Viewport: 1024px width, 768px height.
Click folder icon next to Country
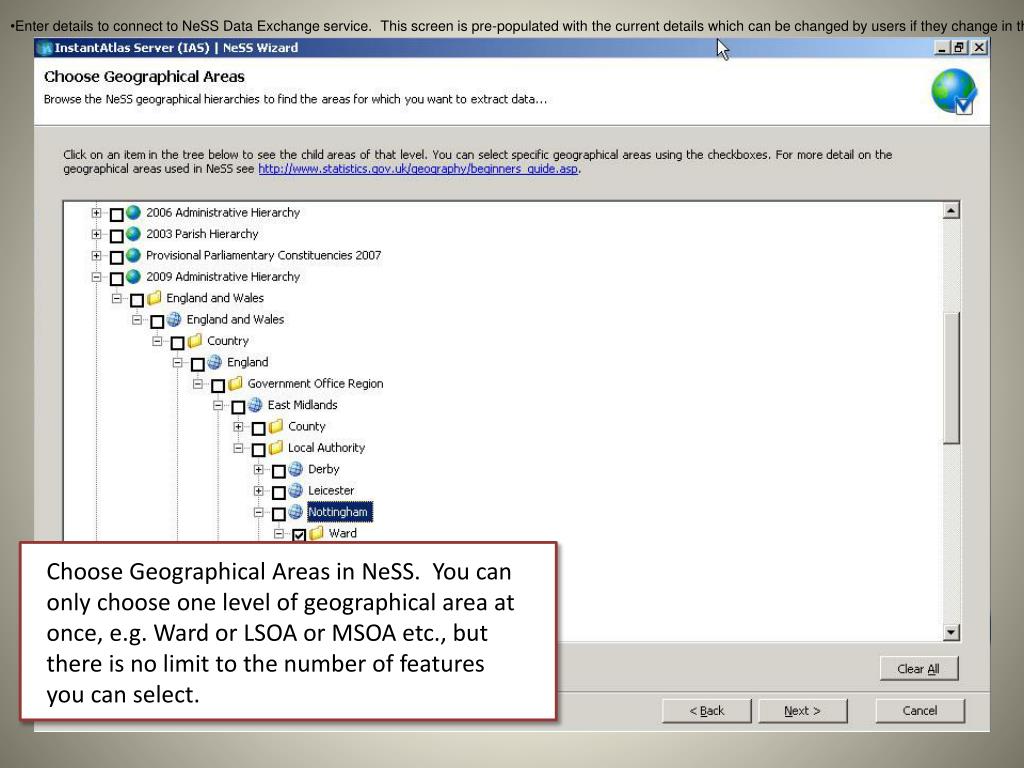coord(195,341)
